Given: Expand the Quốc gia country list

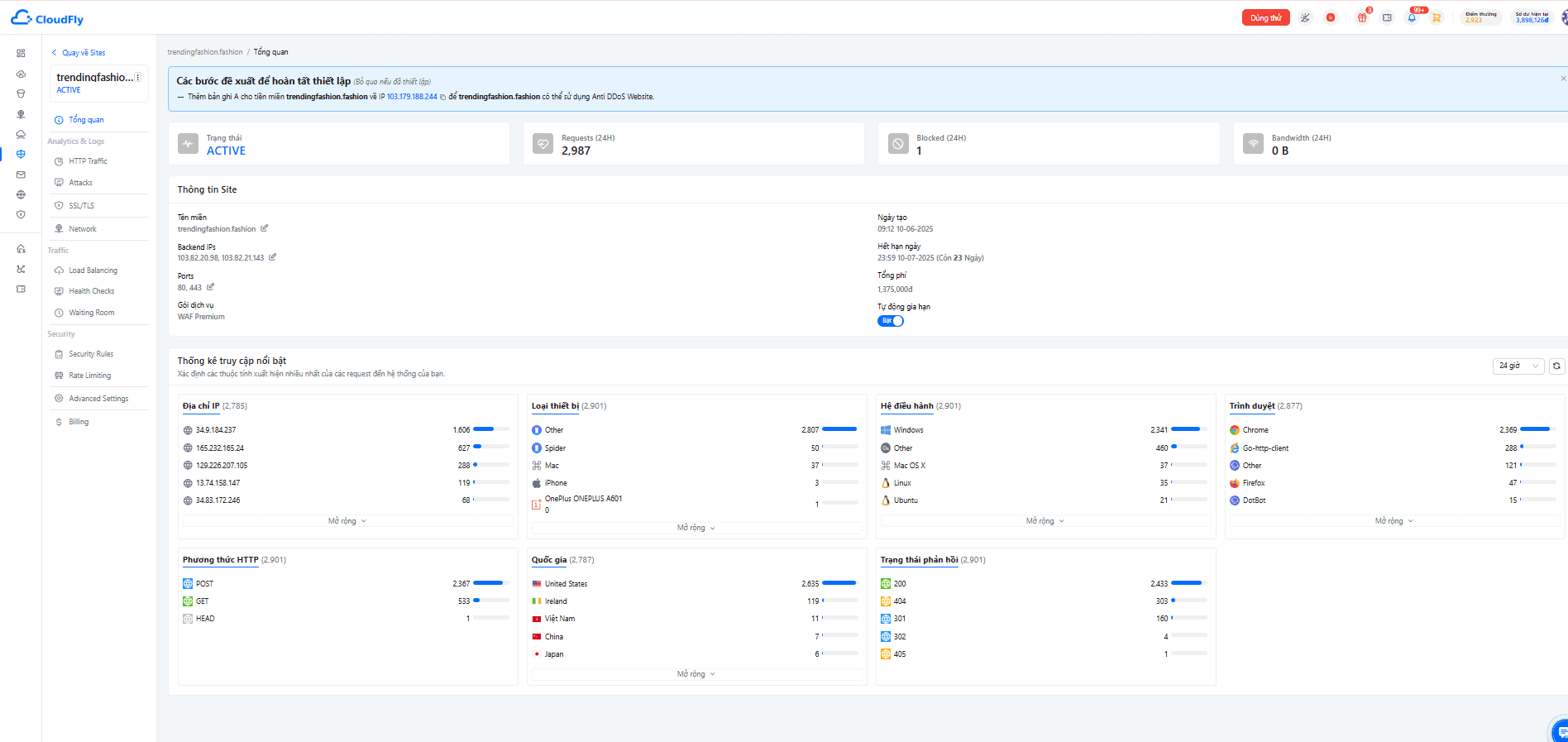Looking at the screenshot, I should tap(696, 674).
